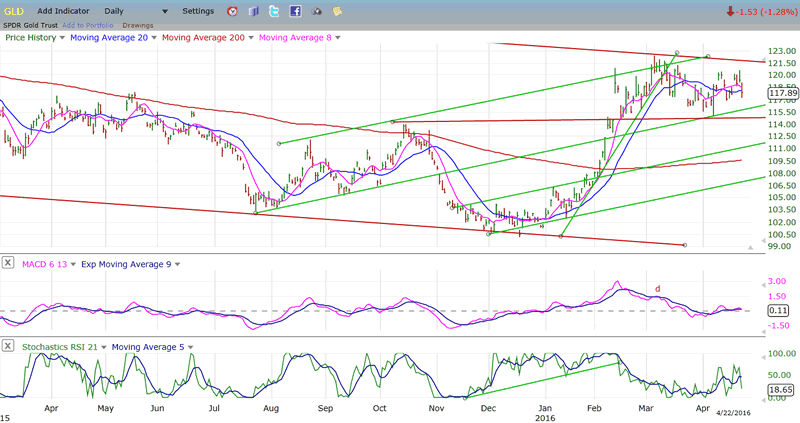
Task: Close the Stochastics RSI panel
Action: point(8,347)
